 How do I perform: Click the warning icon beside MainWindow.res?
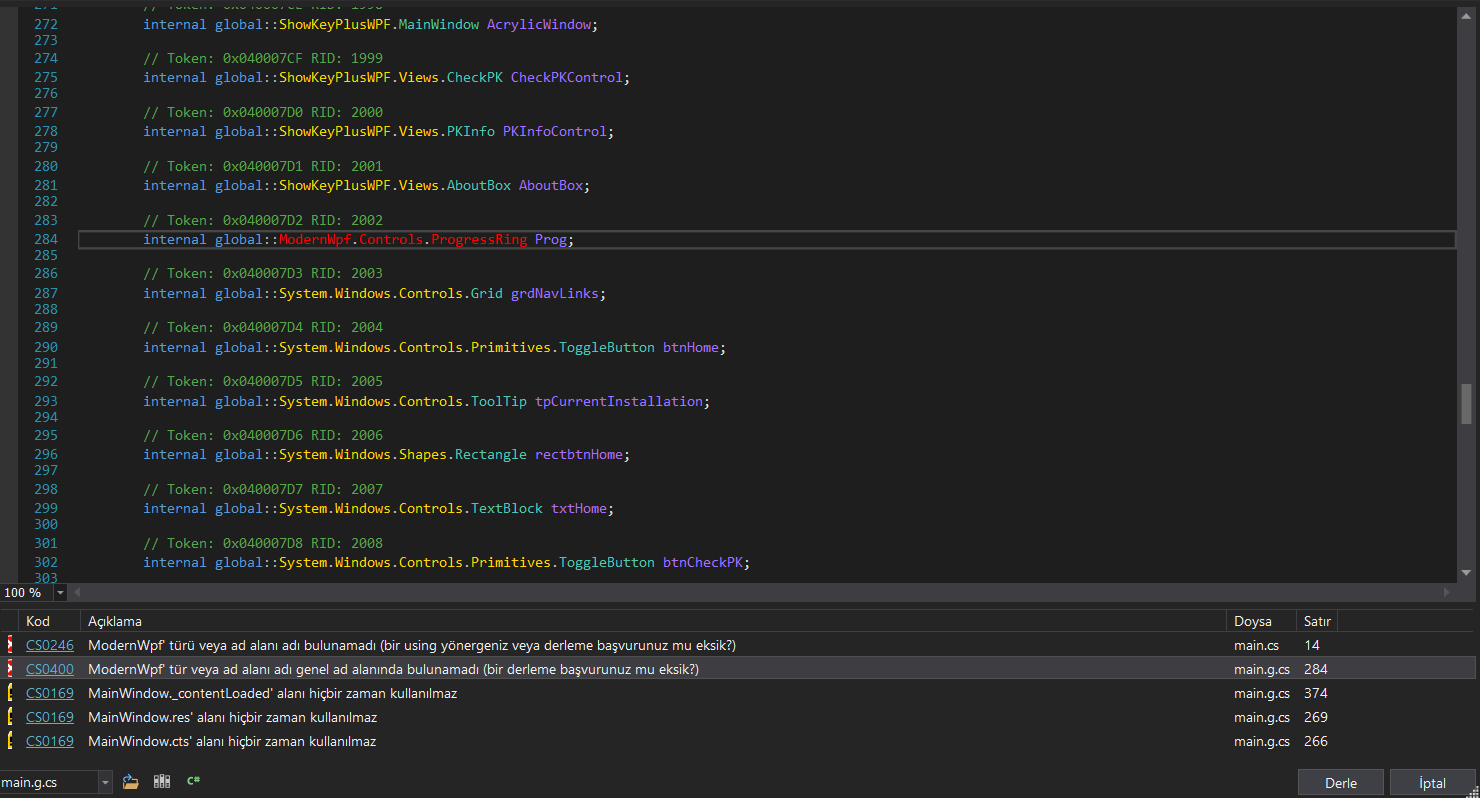point(10,717)
